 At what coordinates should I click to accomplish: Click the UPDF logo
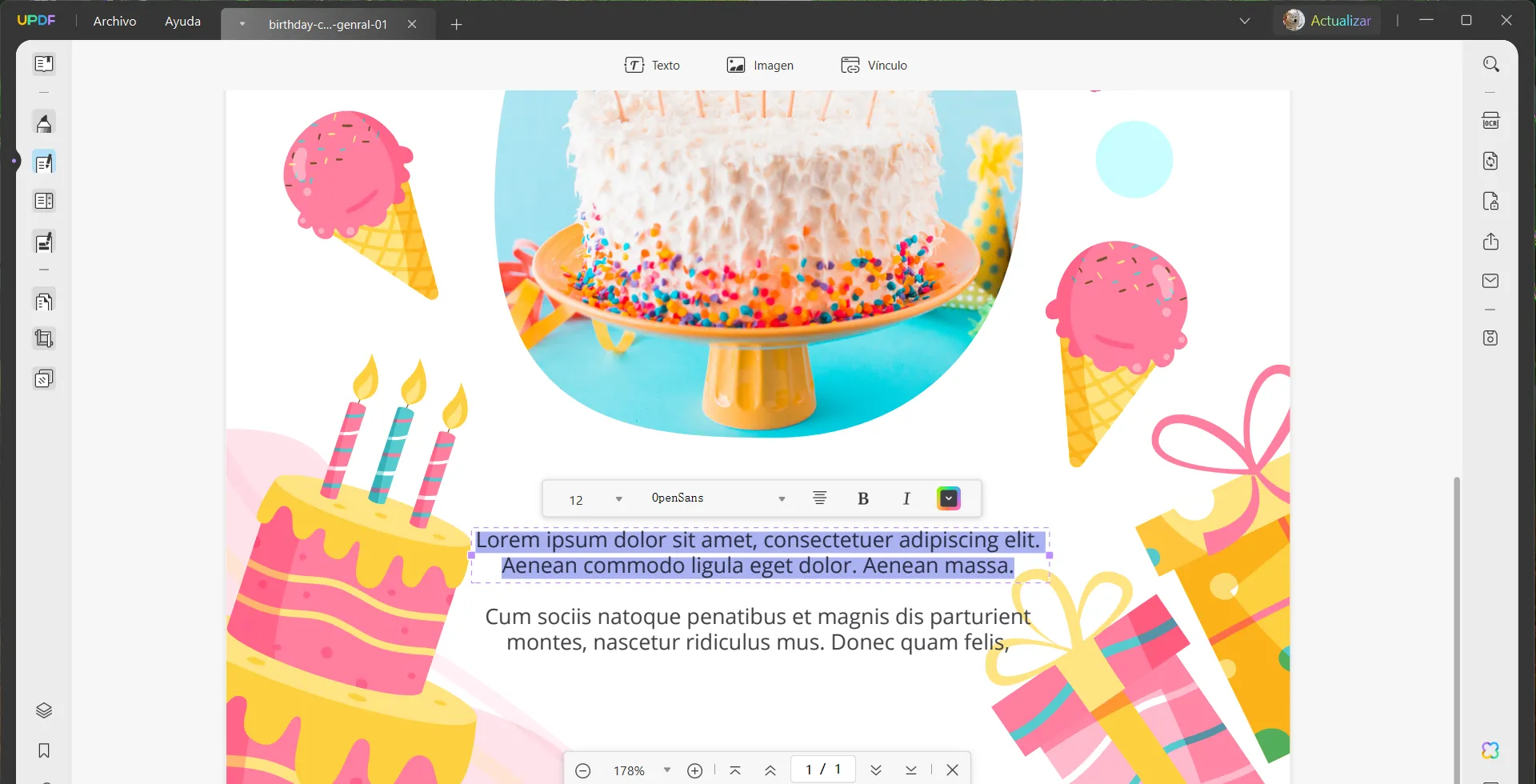point(36,20)
